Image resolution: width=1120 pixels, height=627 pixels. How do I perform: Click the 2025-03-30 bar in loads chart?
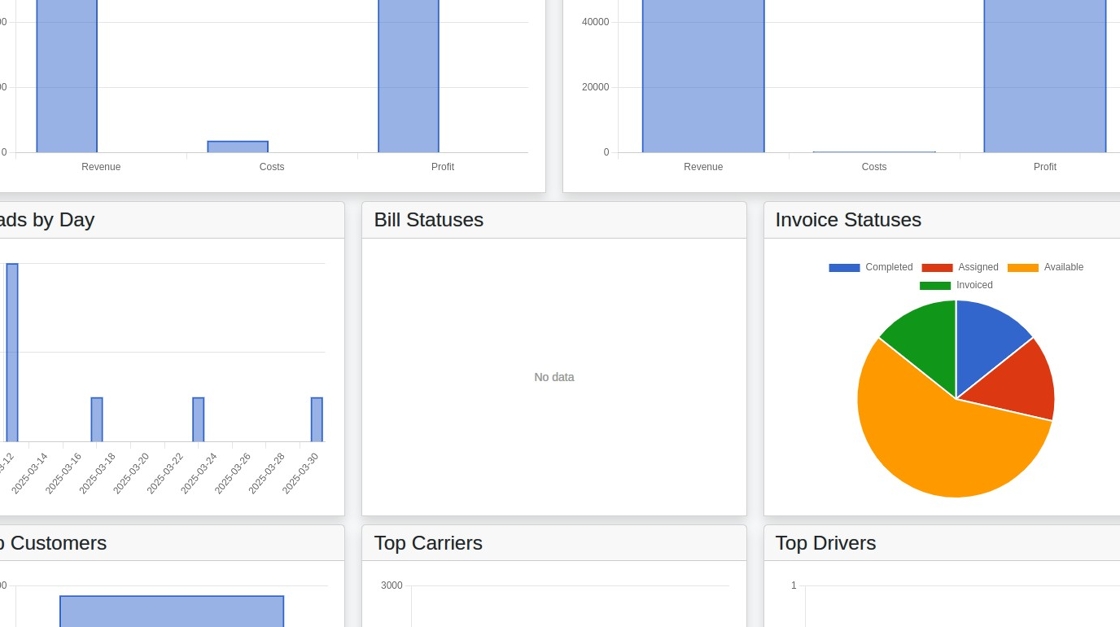[x=316, y=419]
